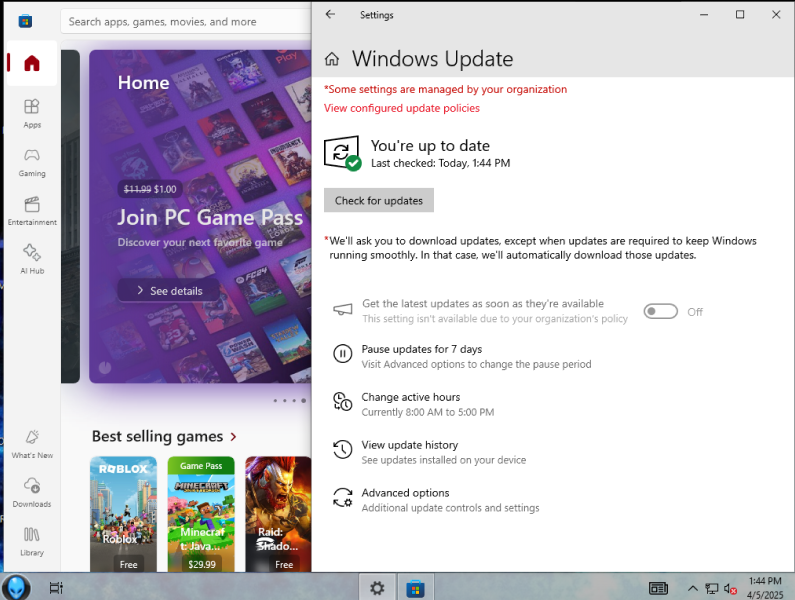Screen dimensions: 795x600
Task: Expand Best selling games chevron
Action: 233,437
